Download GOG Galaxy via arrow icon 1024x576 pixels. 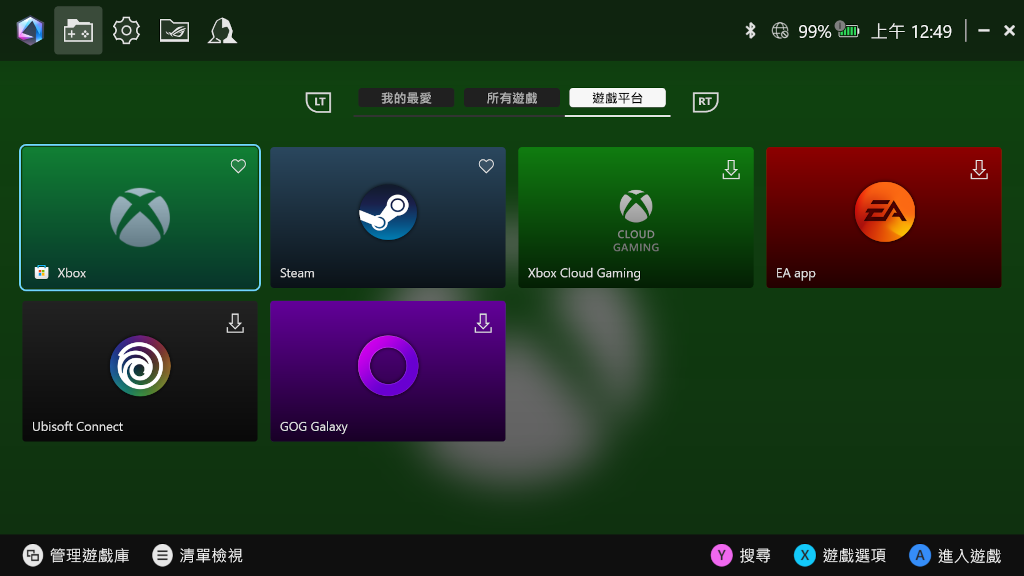point(483,323)
